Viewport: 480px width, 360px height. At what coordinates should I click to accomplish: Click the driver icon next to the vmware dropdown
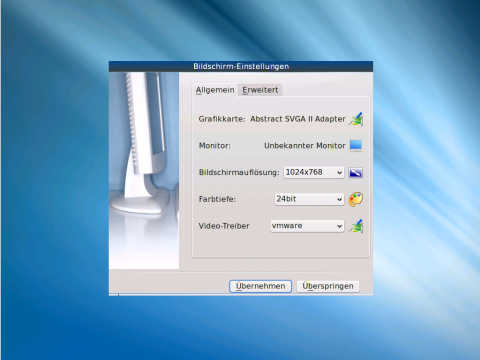[x=356, y=226]
